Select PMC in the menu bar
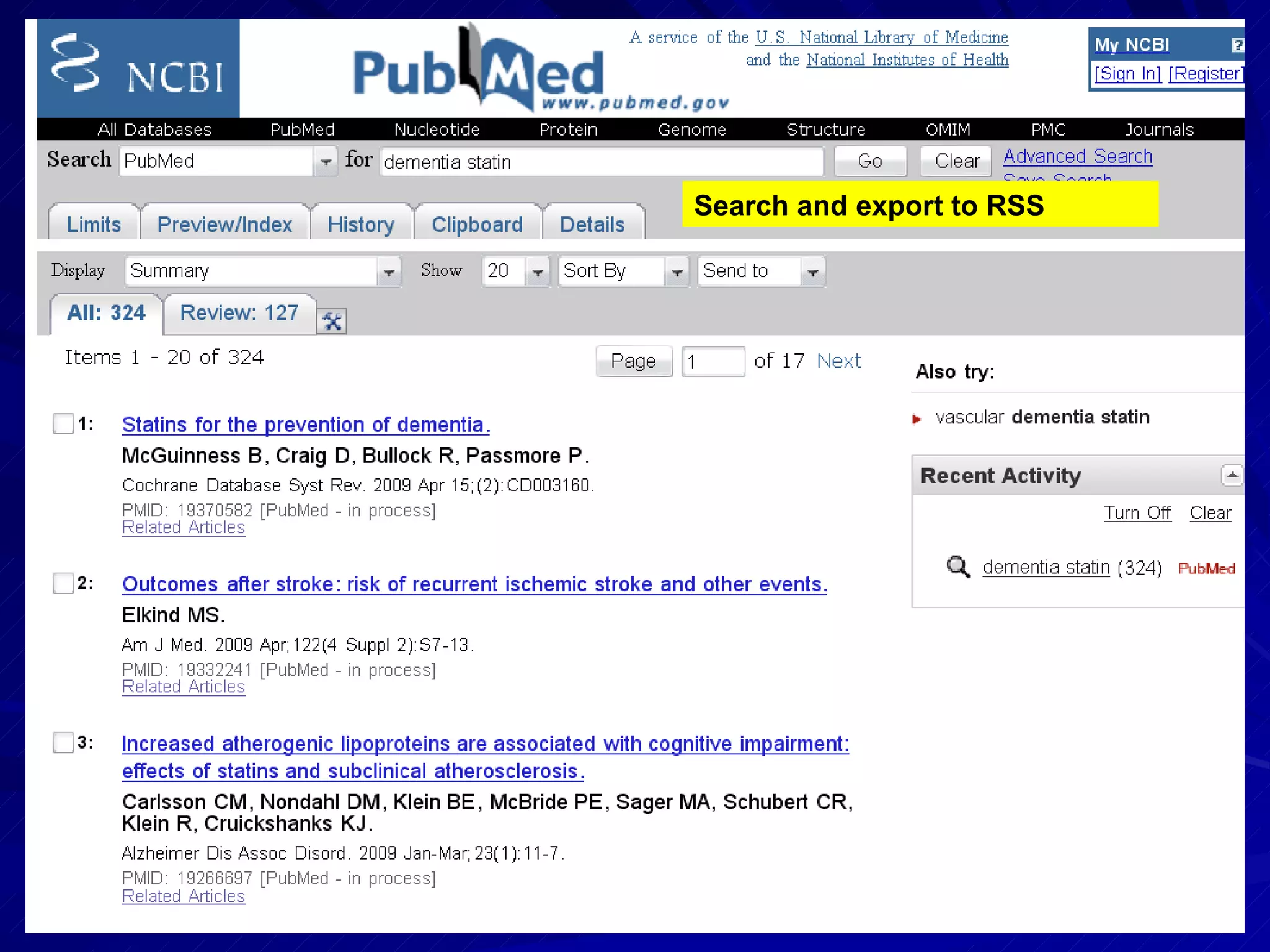Viewport: 1270px width, 952px height. 1048,130
